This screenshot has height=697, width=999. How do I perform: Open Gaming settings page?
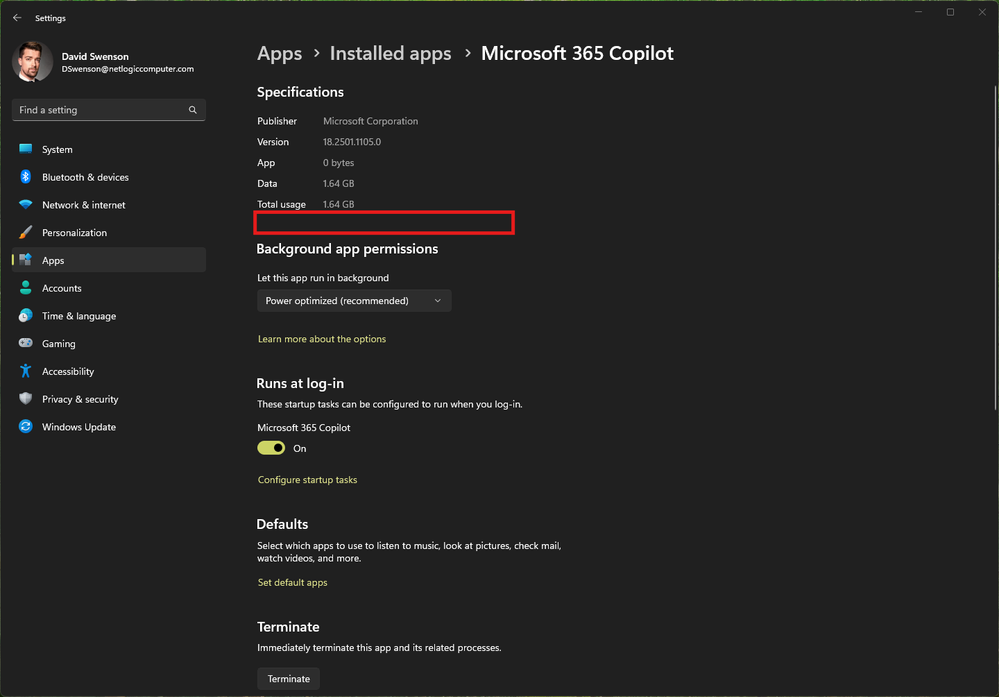tap(108, 343)
